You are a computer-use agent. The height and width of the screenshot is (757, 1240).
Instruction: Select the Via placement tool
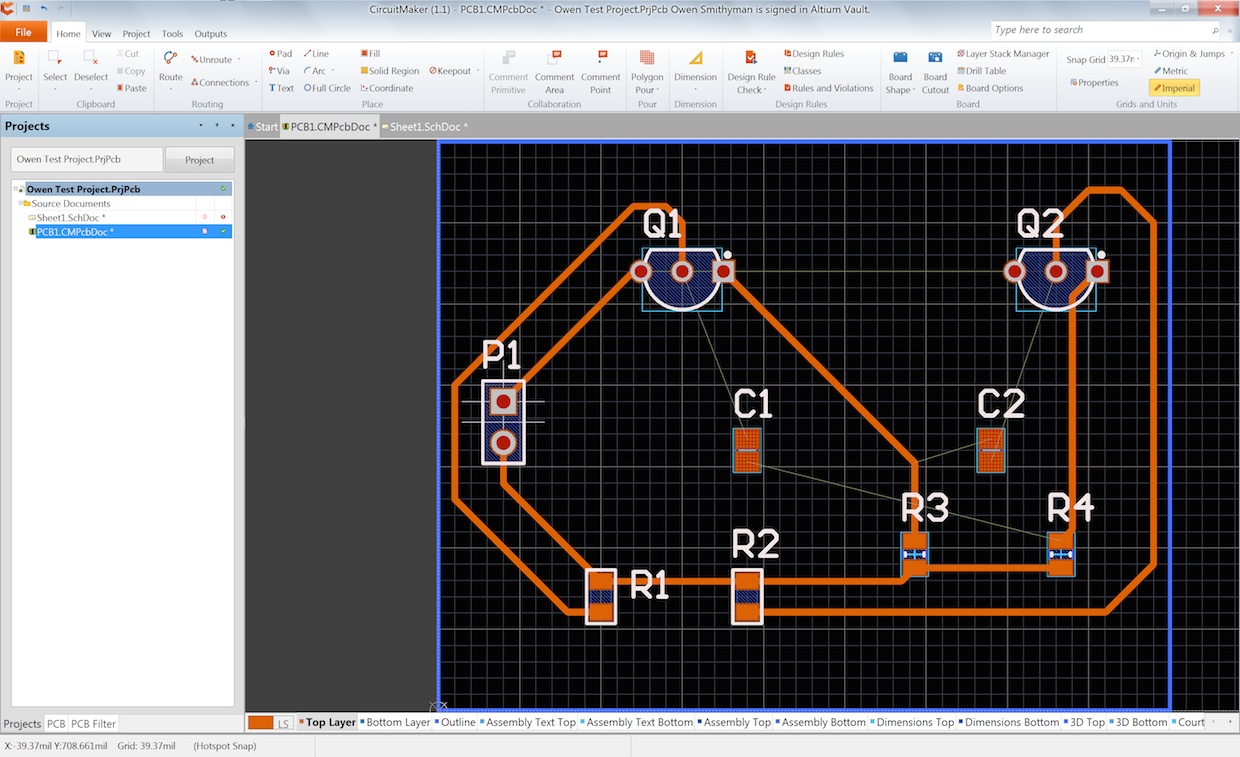coord(280,71)
